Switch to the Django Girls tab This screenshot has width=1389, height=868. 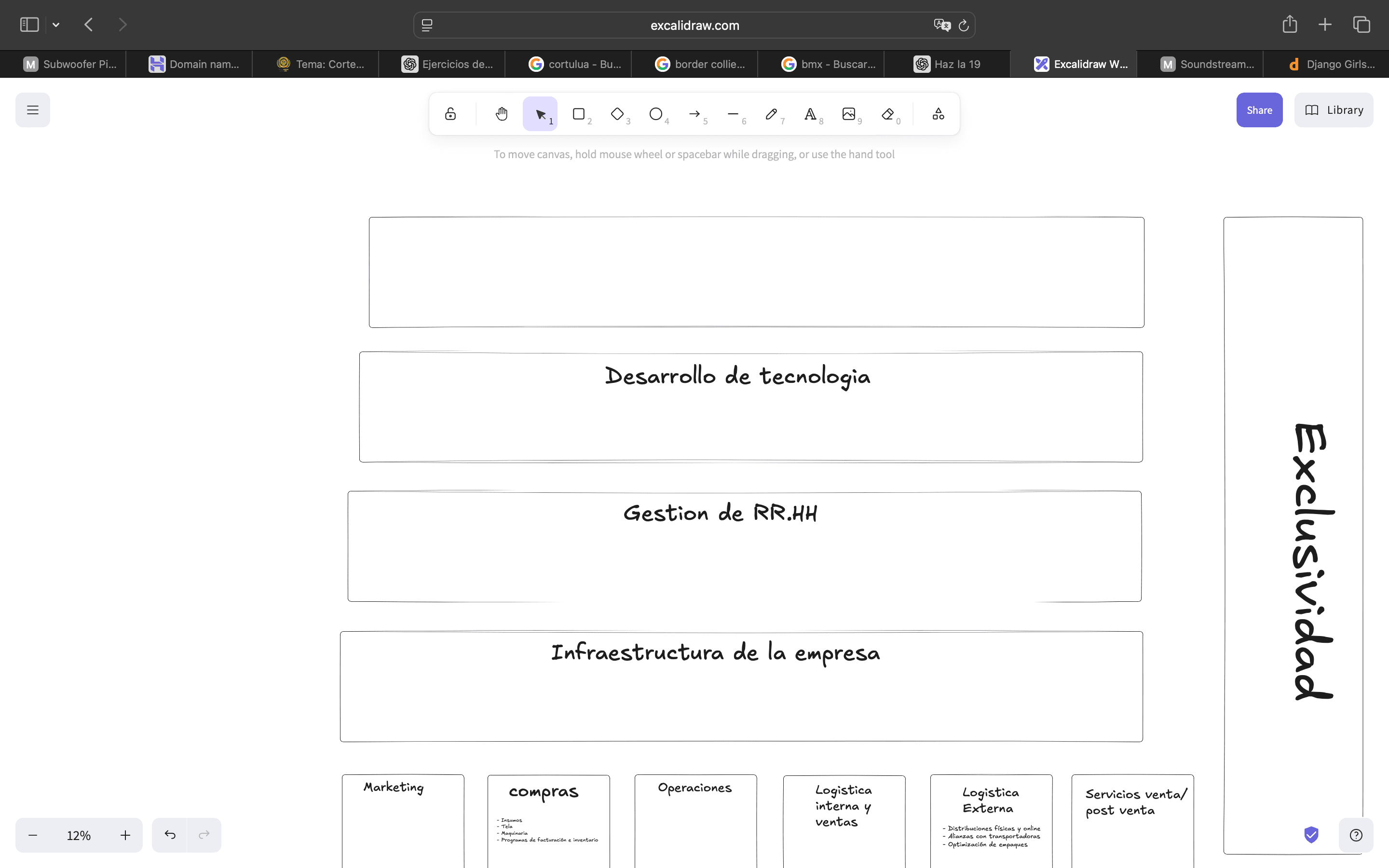1332,64
